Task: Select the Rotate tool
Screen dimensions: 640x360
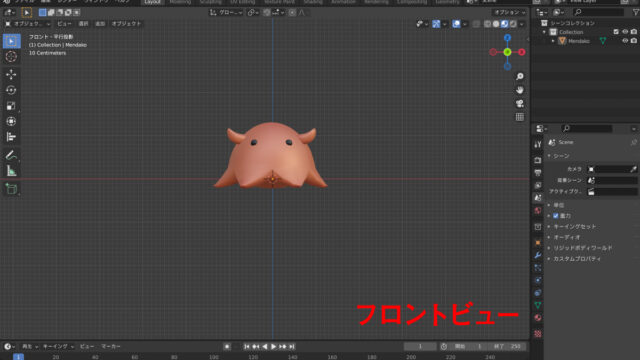Action: 11,90
